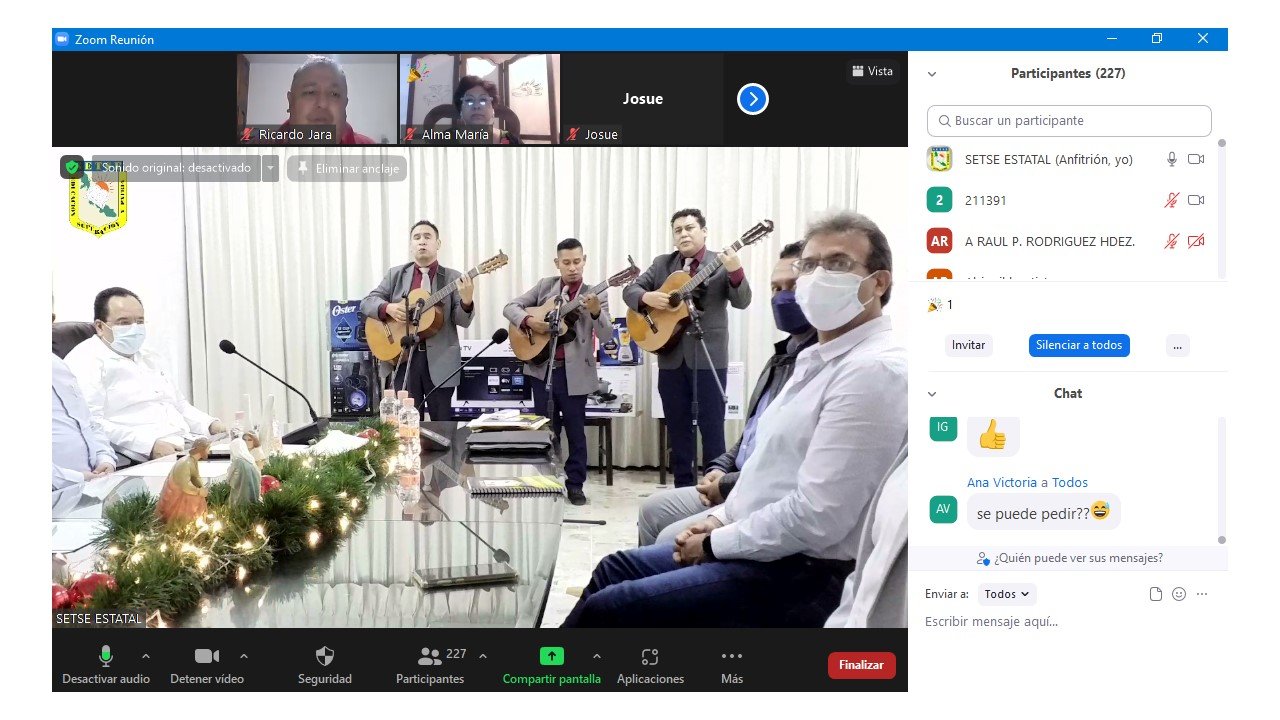The height and width of the screenshot is (720, 1280).
Task: Click the green encryption shield icon
Action: point(71,167)
